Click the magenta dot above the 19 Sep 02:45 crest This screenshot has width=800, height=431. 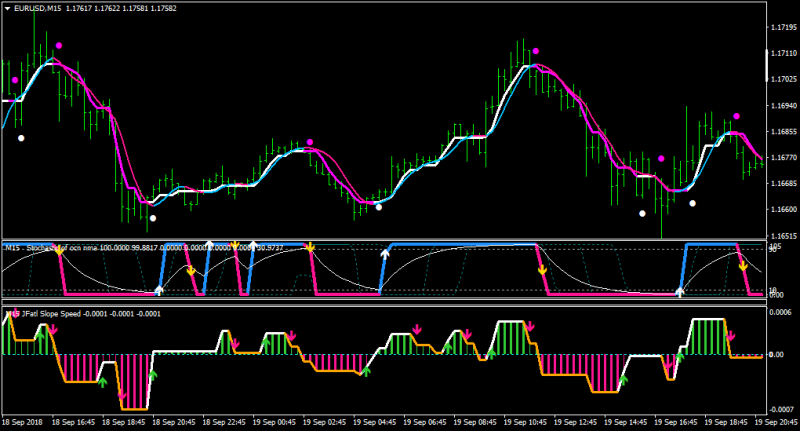(x=310, y=142)
